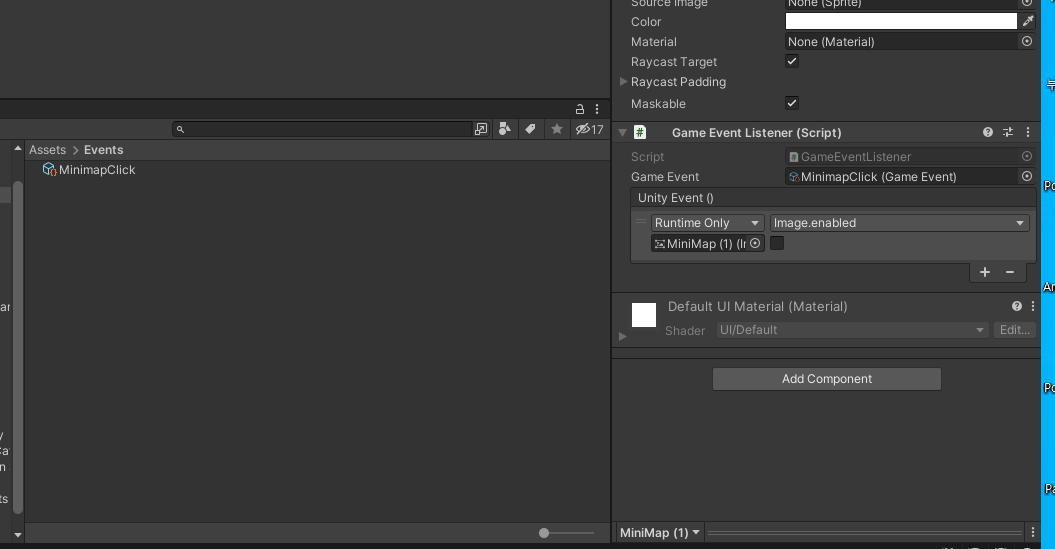Click the Color eyedropper icon
The height and width of the screenshot is (549, 1055).
pyautogui.click(x=1027, y=22)
